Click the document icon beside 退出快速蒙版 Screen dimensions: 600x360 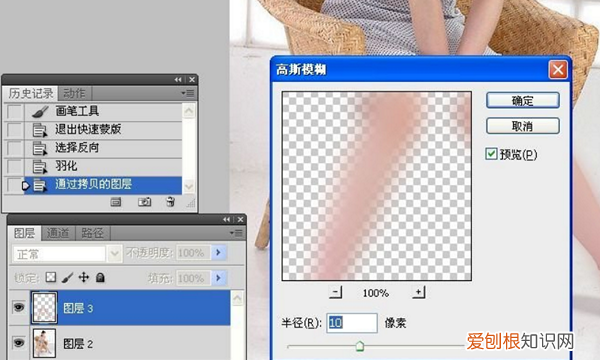pos(40,130)
